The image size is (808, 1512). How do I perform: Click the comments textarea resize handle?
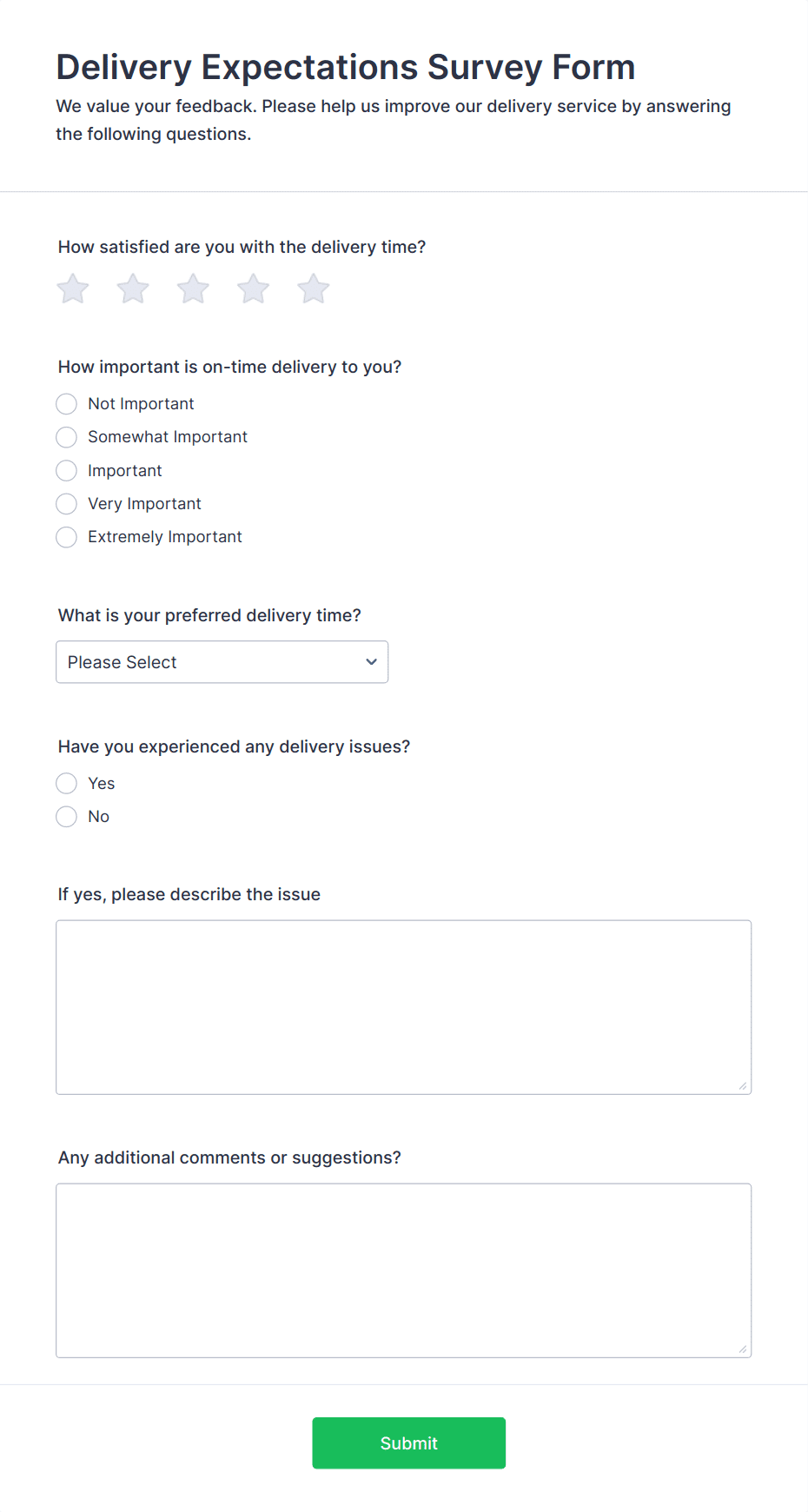(743, 1349)
